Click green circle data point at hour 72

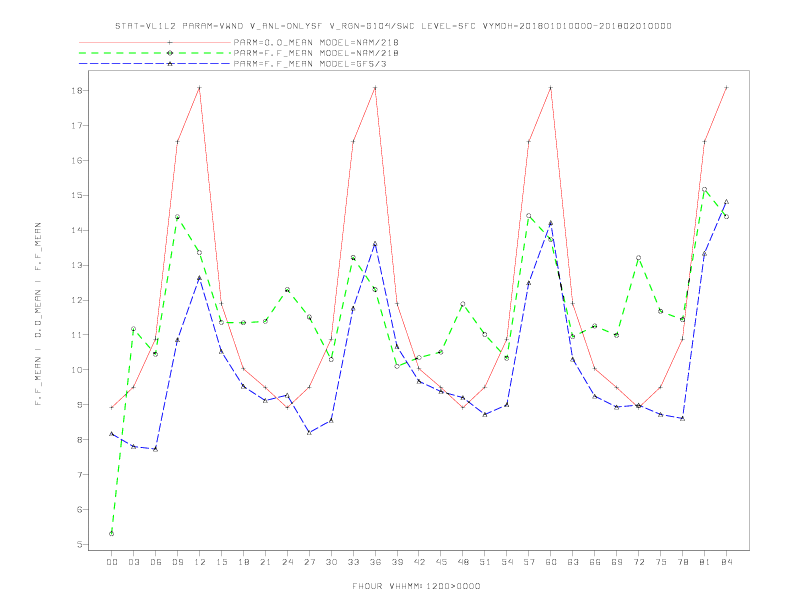(x=638, y=258)
